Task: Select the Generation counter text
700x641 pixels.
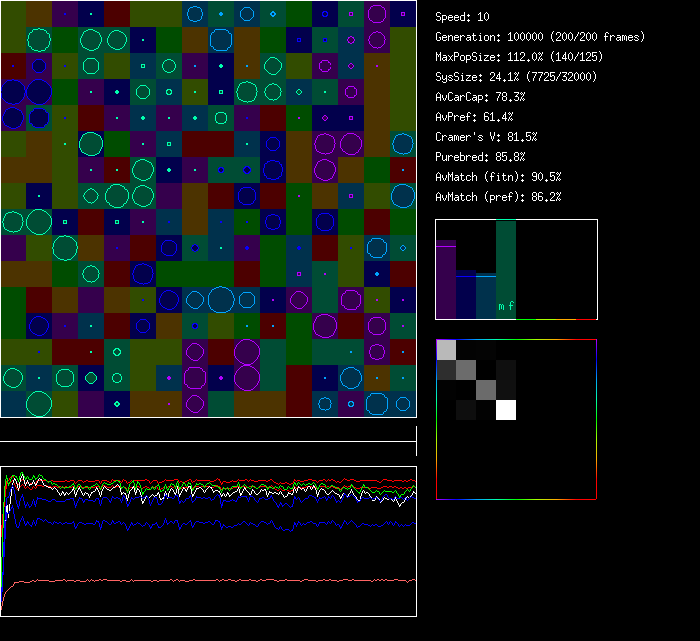Action: tap(539, 37)
